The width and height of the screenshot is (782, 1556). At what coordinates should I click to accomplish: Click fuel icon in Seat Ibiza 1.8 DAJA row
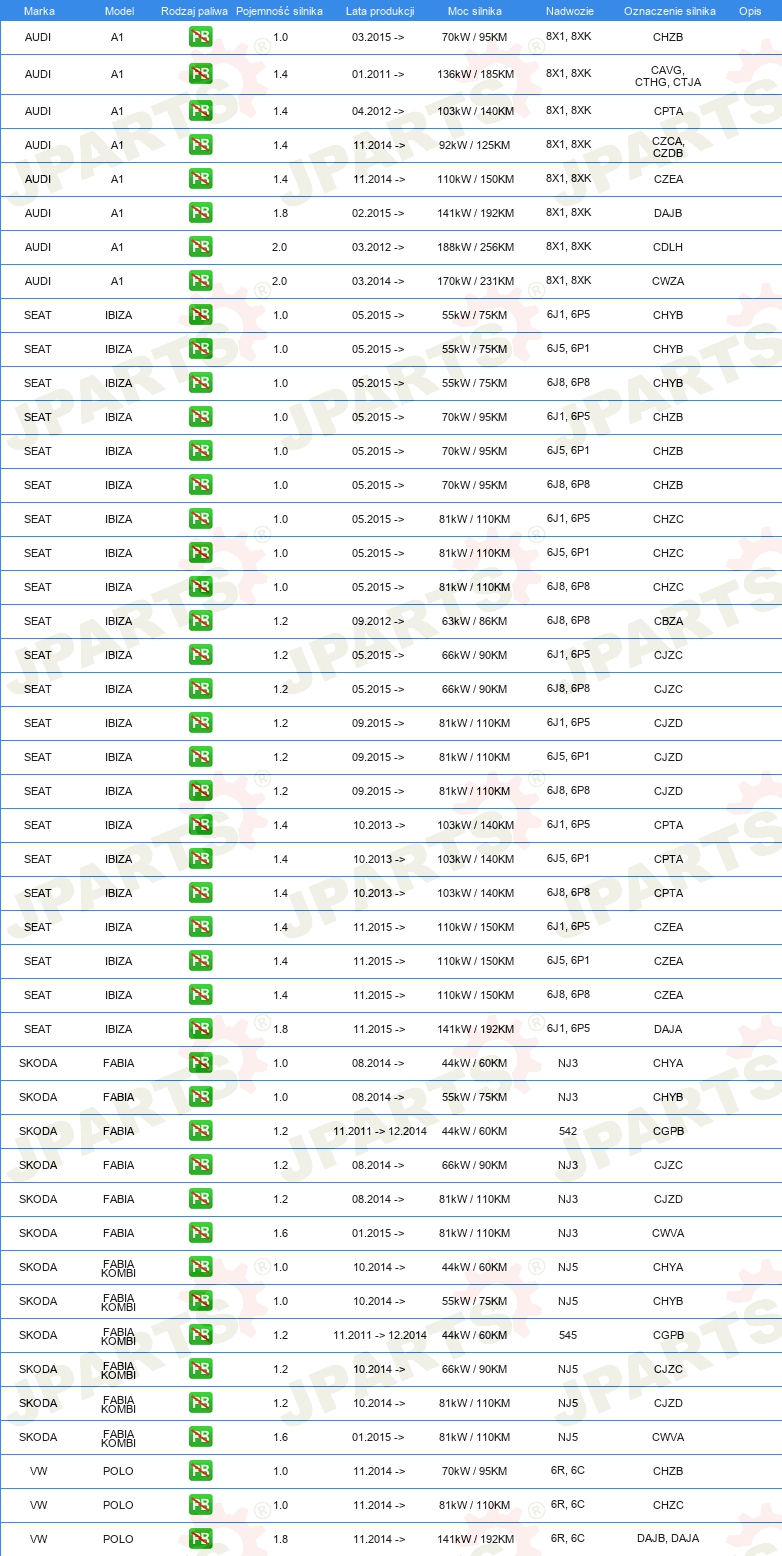pyautogui.click(x=200, y=1029)
